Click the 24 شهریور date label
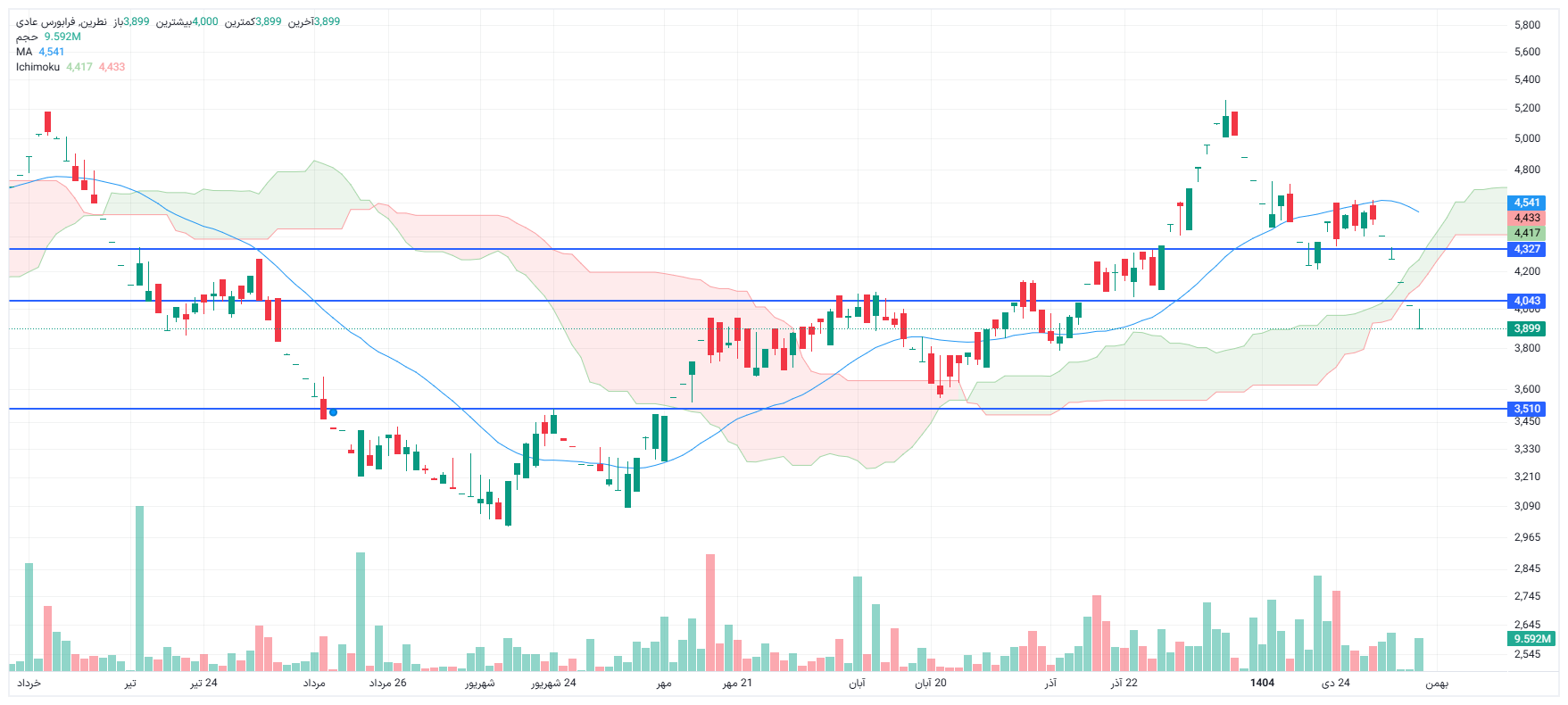The width and height of the screenshot is (1568, 705). pyautogui.click(x=553, y=683)
